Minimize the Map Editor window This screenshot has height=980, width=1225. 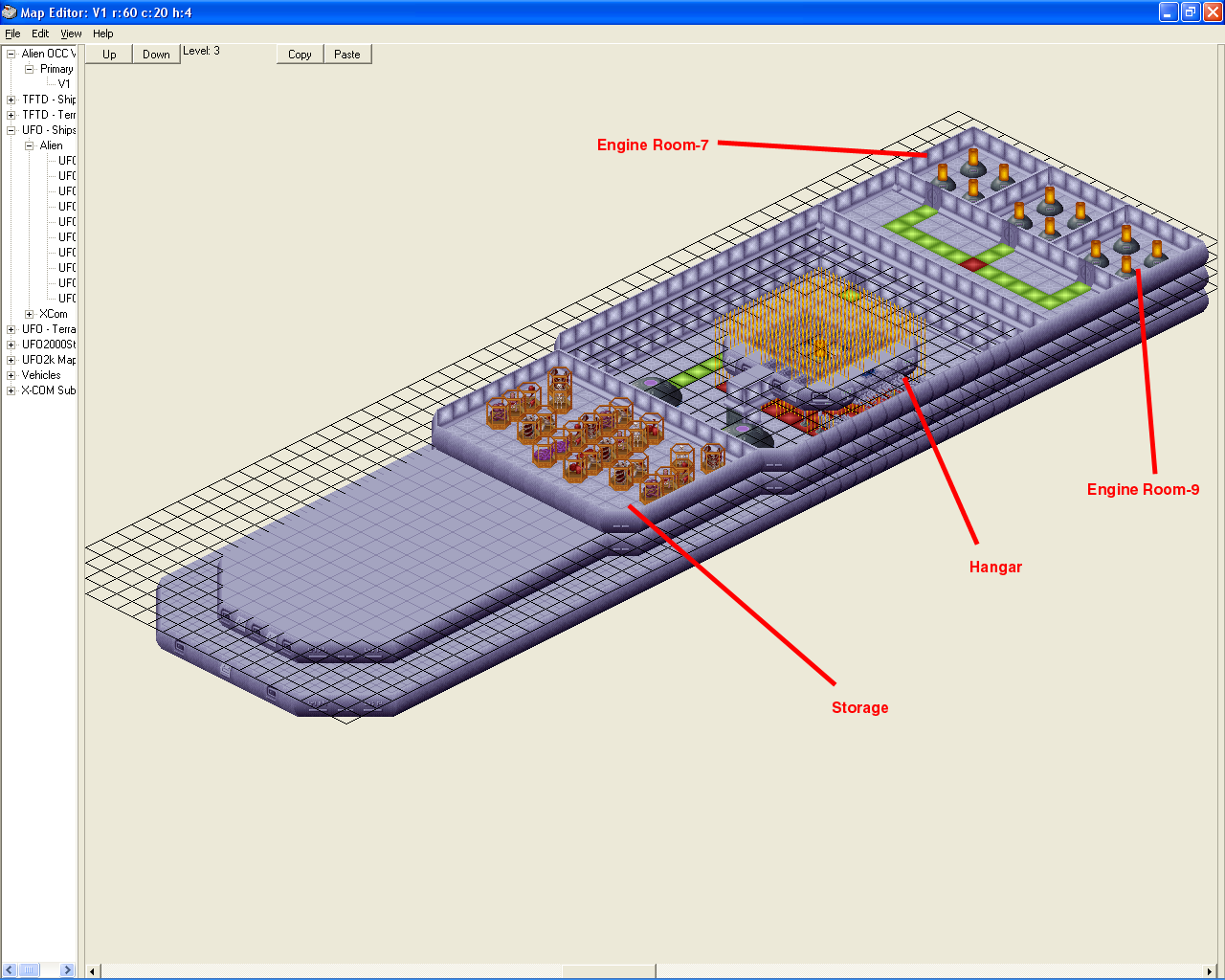(x=1169, y=12)
